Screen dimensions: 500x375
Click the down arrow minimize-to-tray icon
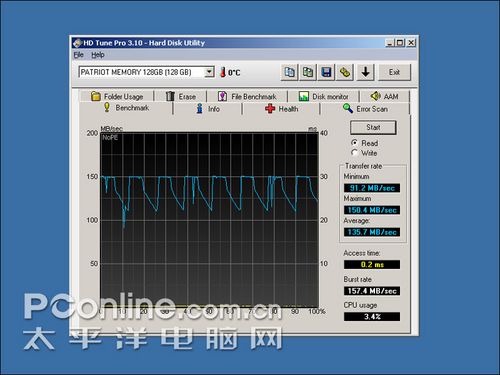pyautogui.click(x=366, y=72)
